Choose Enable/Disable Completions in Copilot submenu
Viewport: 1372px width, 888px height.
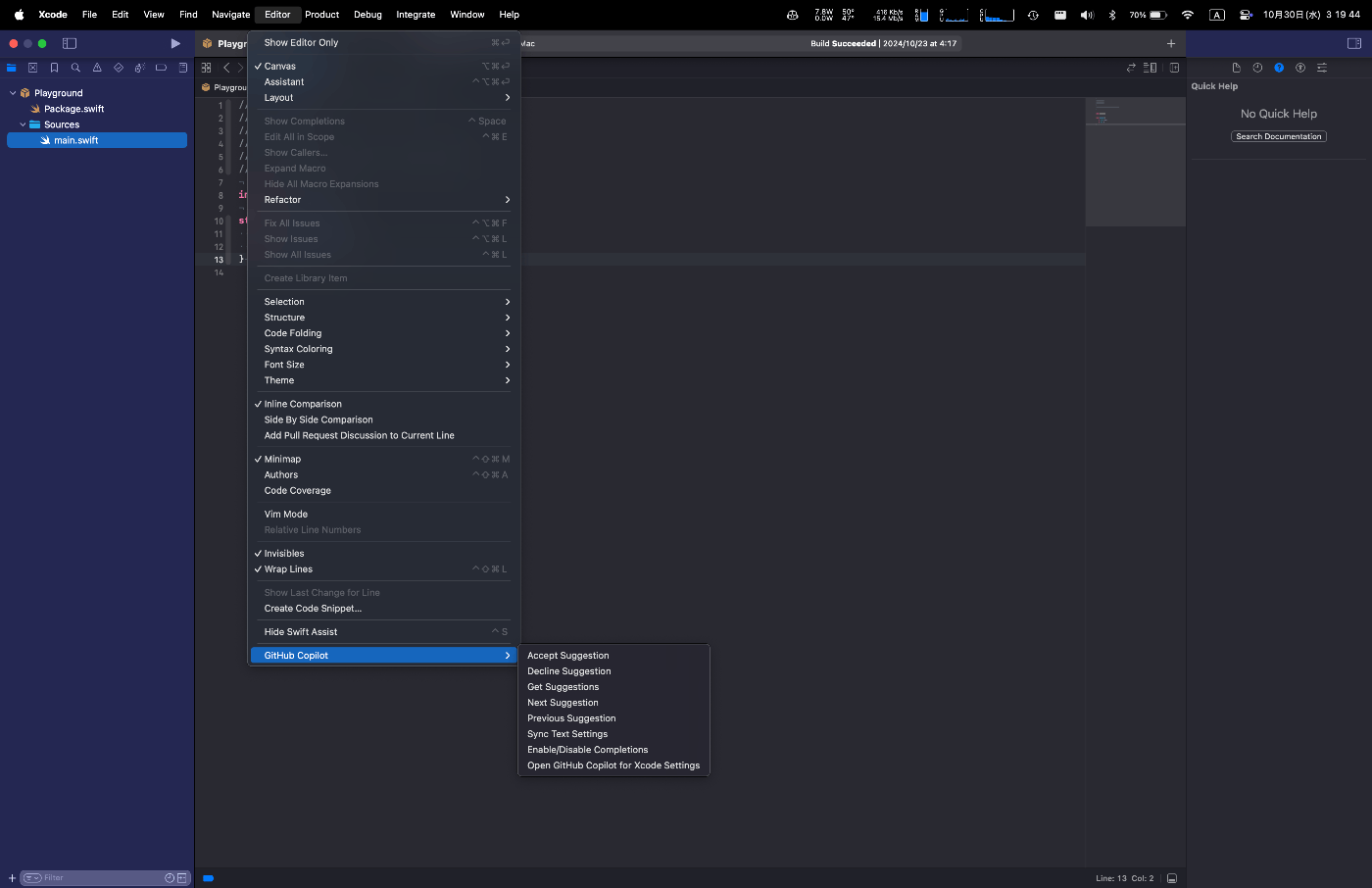(x=613, y=750)
